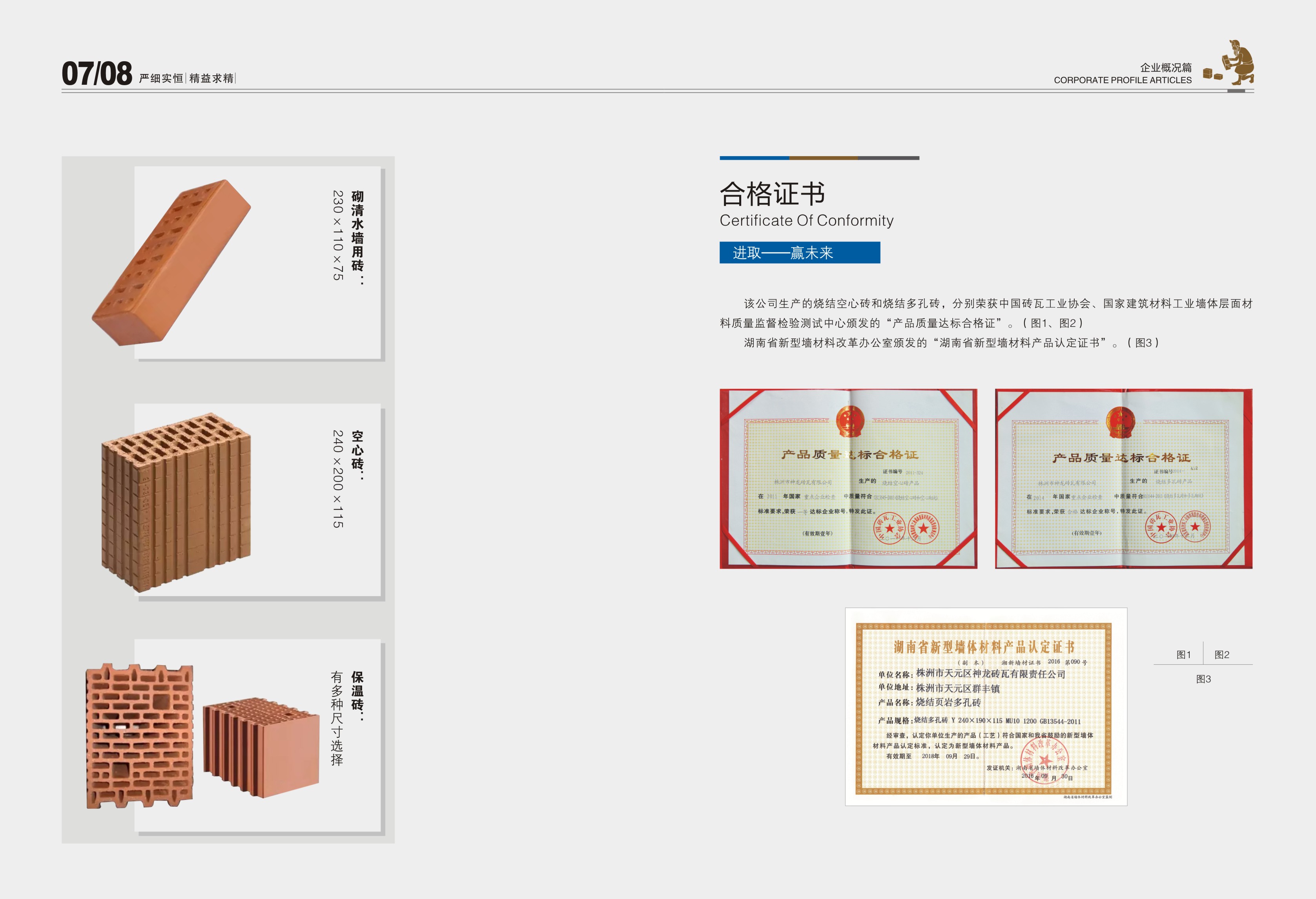Image resolution: width=1316 pixels, height=899 pixels.
Task: Click the small brick icons beside the worker logo
Action: tap(1212, 74)
